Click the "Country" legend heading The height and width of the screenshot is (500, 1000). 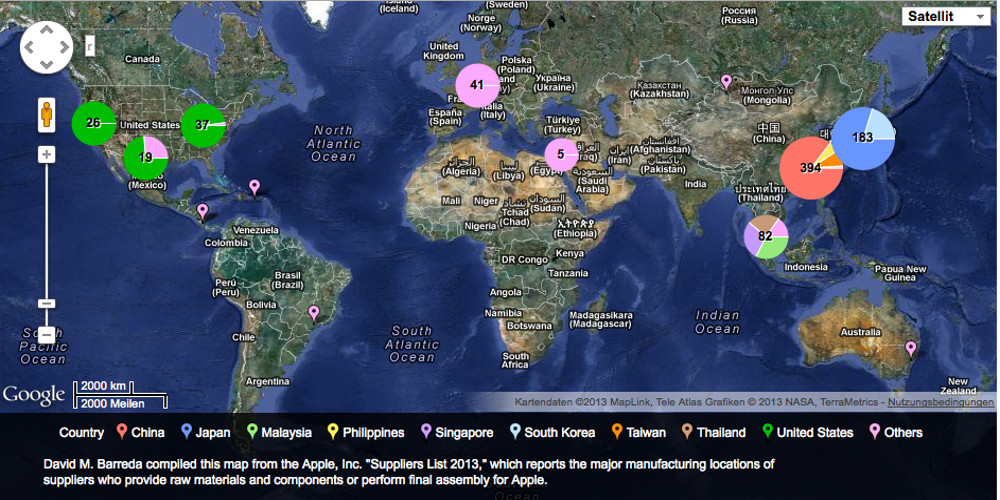[x=82, y=432]
